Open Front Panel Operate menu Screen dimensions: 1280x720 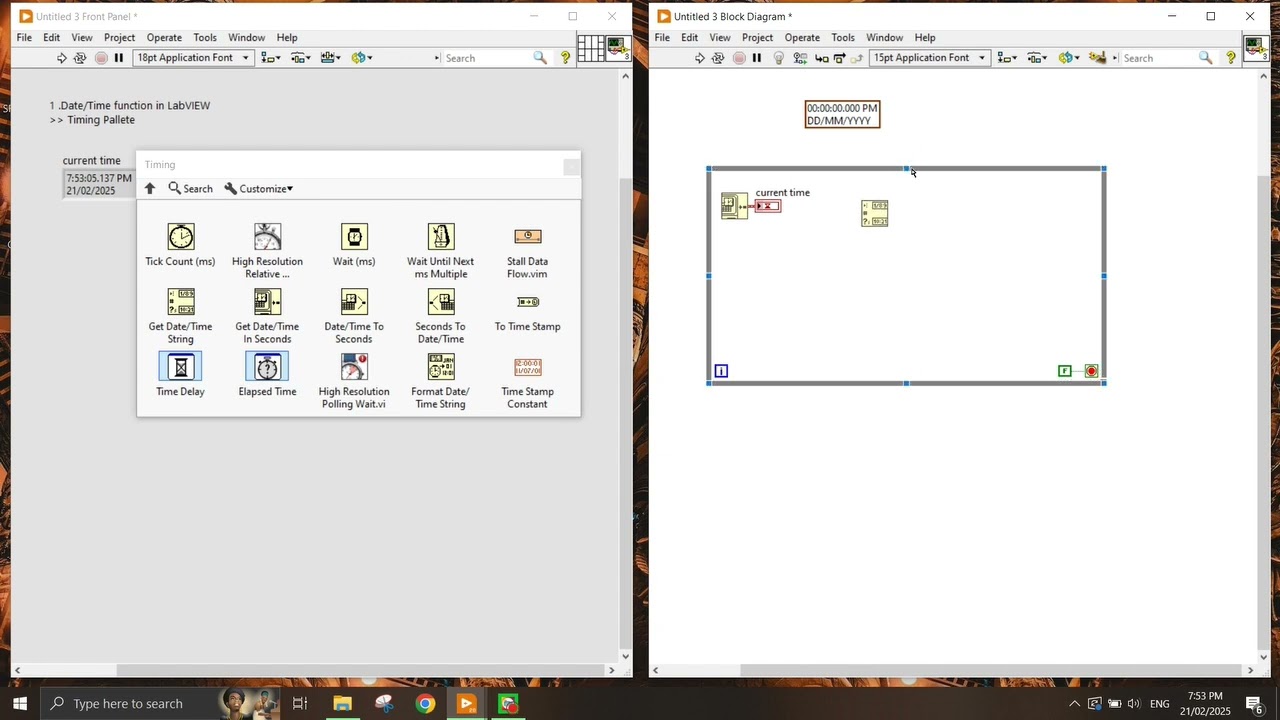pos(164,37)
